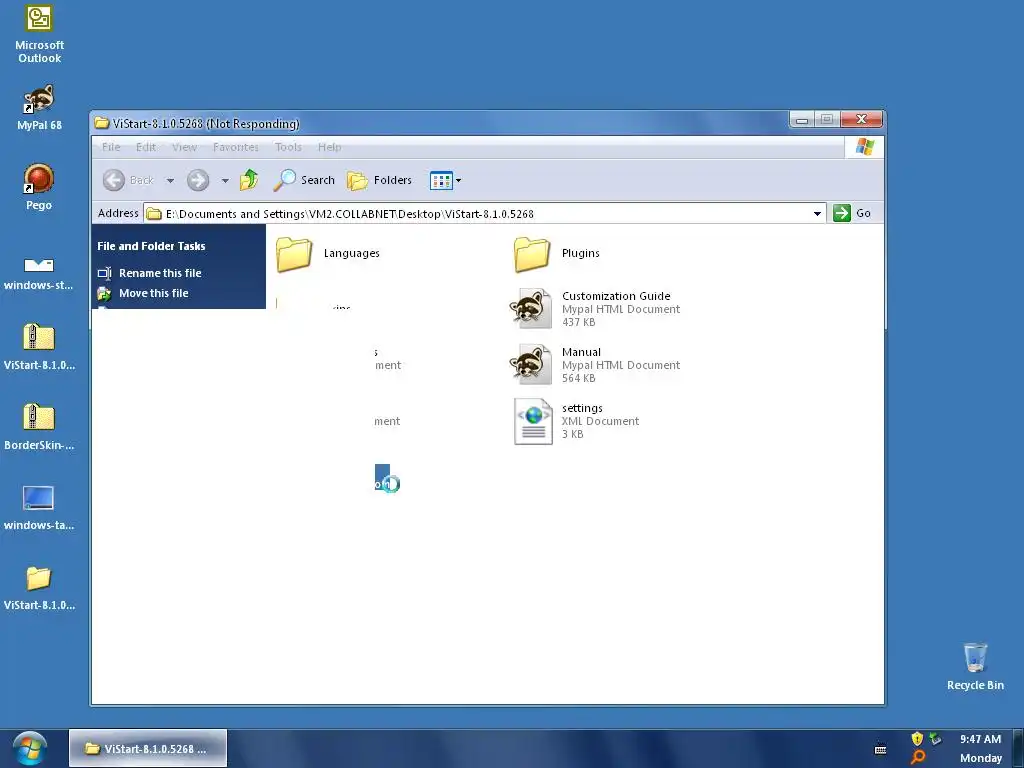Screen dimensions: 1024x768
Task: Open the Back history dropdown arrow
Action: point(170,180)
